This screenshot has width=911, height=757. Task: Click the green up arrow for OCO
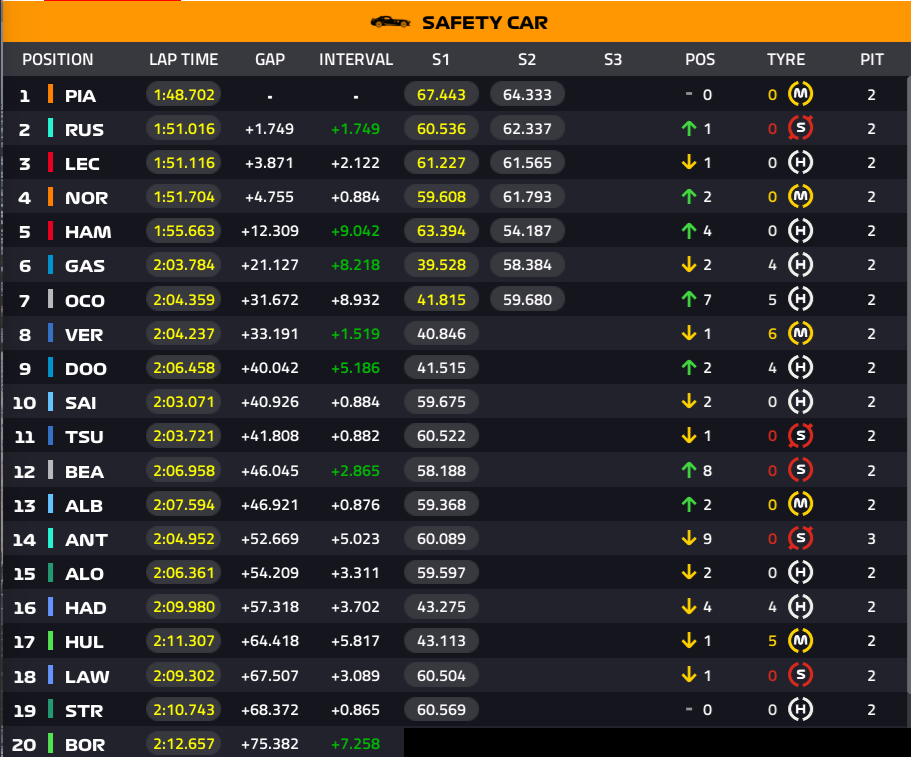(689, 299)
